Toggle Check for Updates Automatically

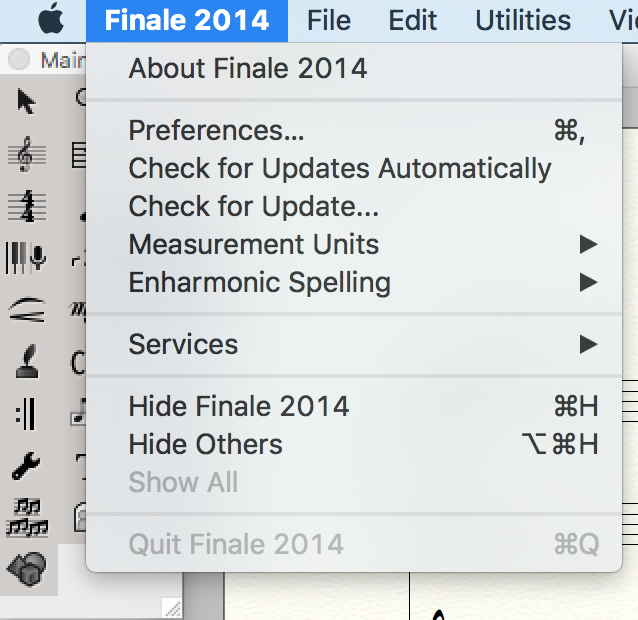(340, 169)
